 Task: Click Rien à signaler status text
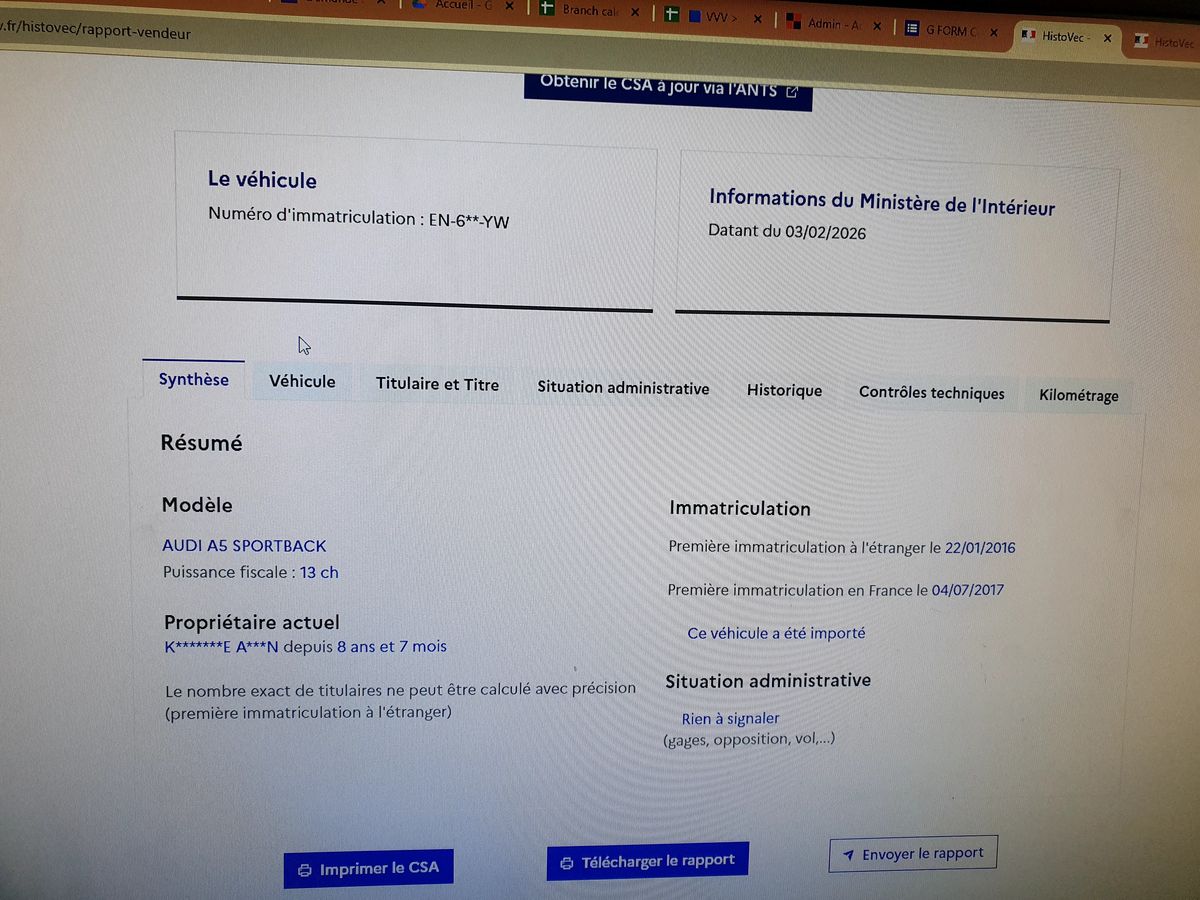(730, 719)
